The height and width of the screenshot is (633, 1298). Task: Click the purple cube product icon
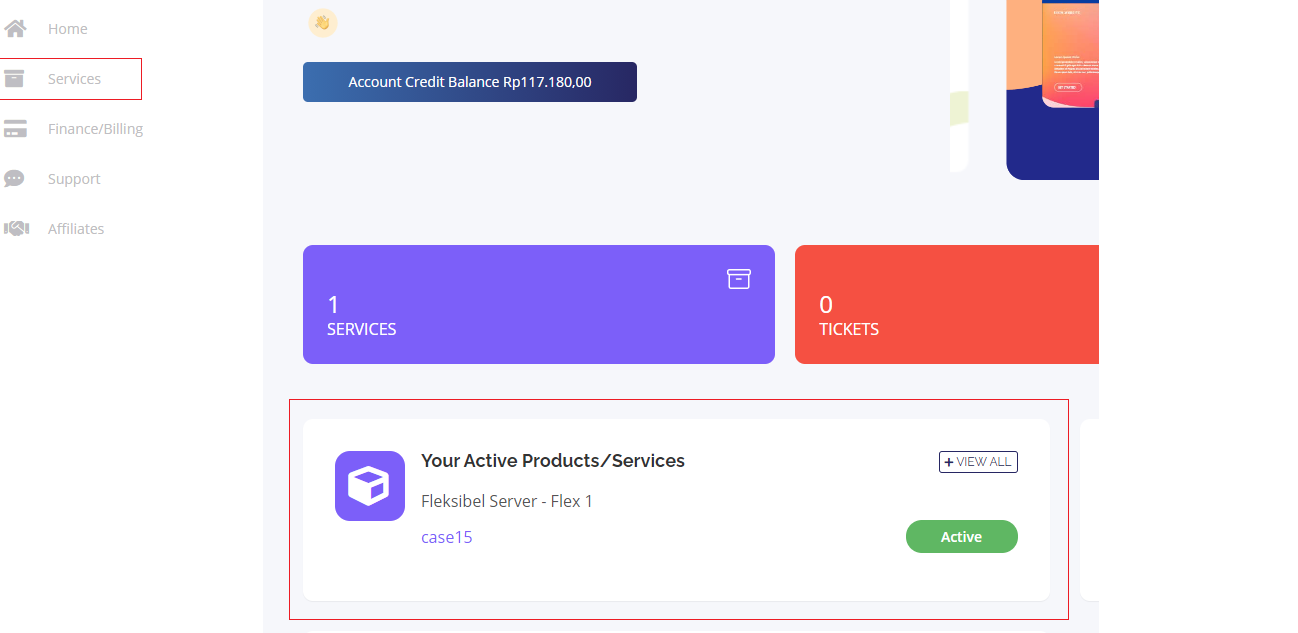coord(370,486)
